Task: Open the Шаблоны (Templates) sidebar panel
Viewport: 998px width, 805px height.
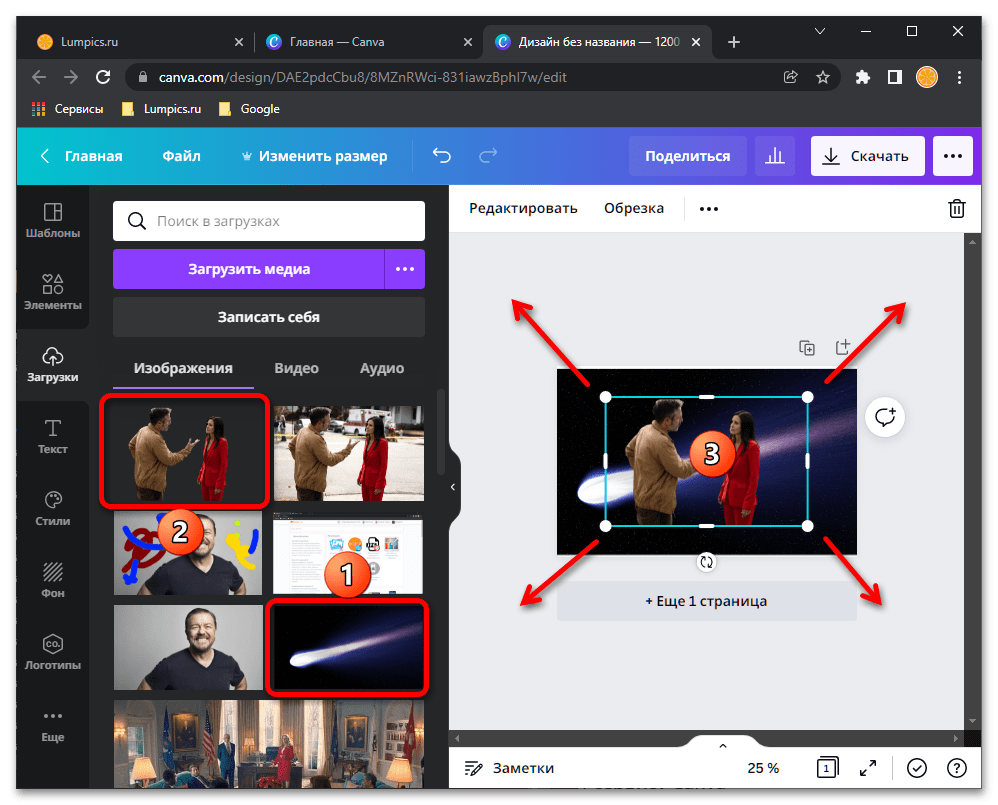Action: (x=53, y=221)
